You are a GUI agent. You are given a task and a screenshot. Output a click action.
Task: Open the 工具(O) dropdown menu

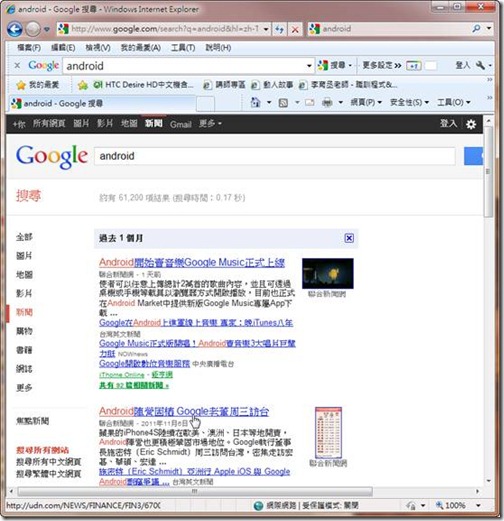pyautogui.click(x=454, y=102)
